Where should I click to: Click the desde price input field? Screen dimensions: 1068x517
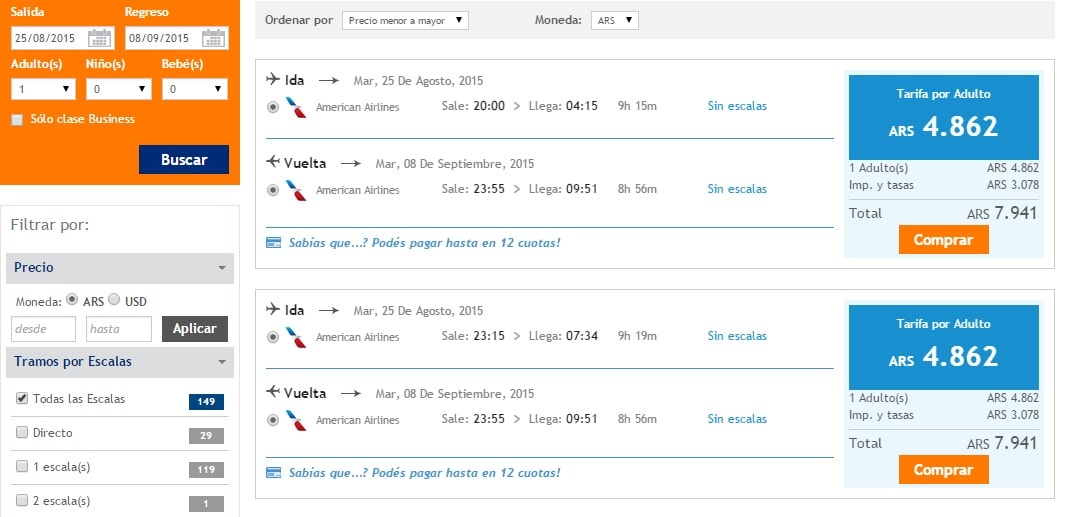tap(43, 329)
